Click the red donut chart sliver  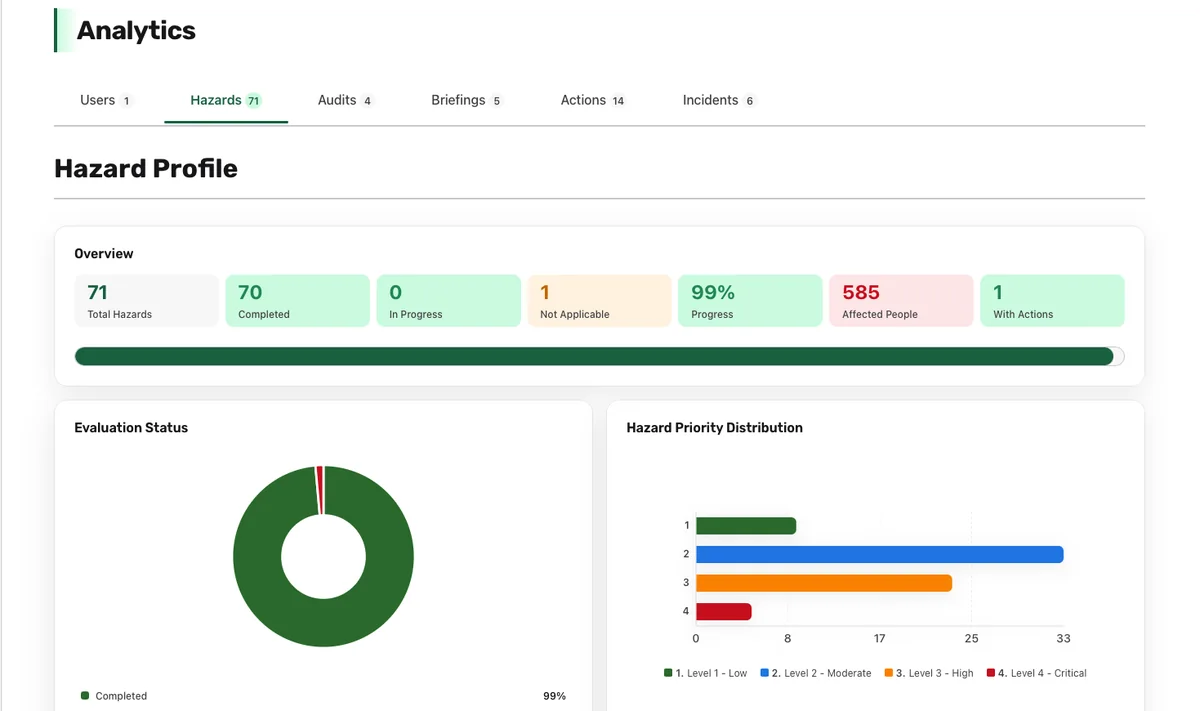[320, 490]
